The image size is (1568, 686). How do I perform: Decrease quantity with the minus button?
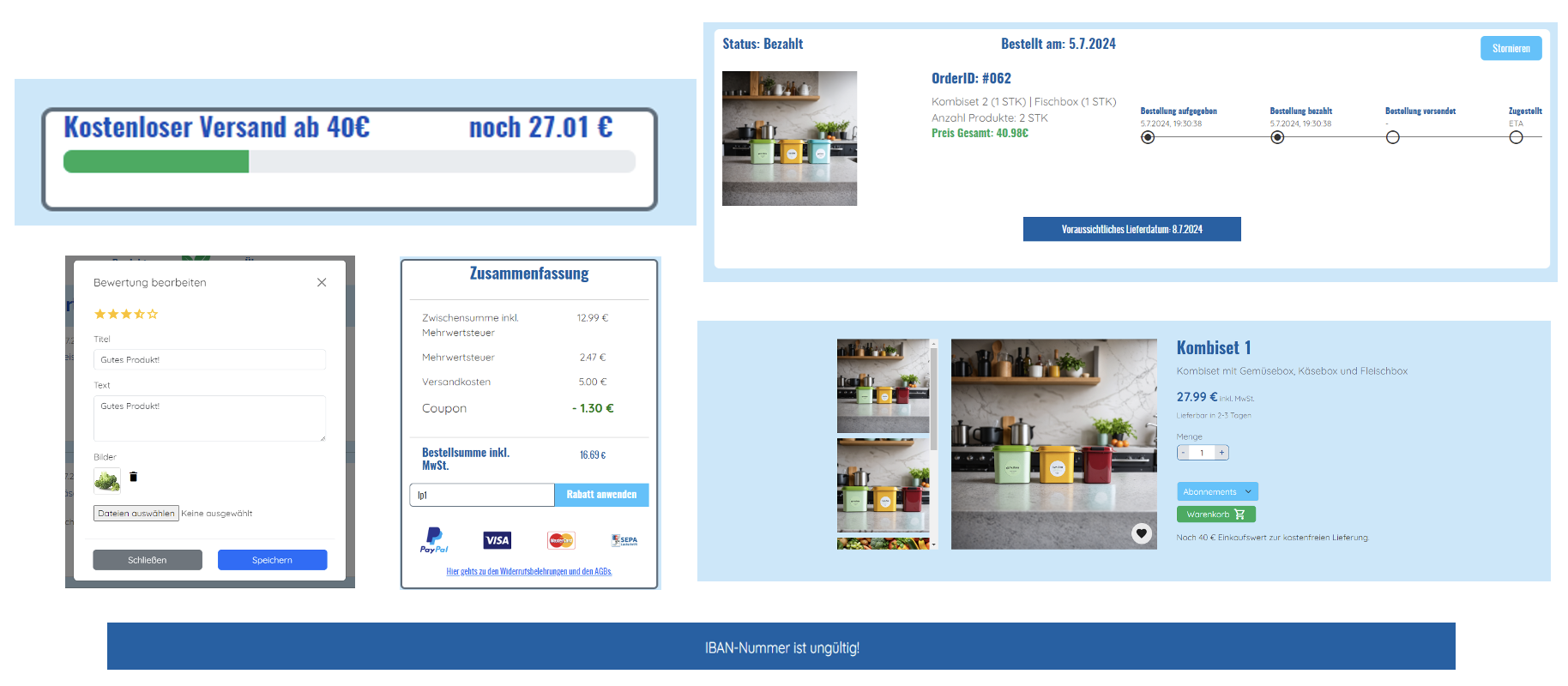1184,453
